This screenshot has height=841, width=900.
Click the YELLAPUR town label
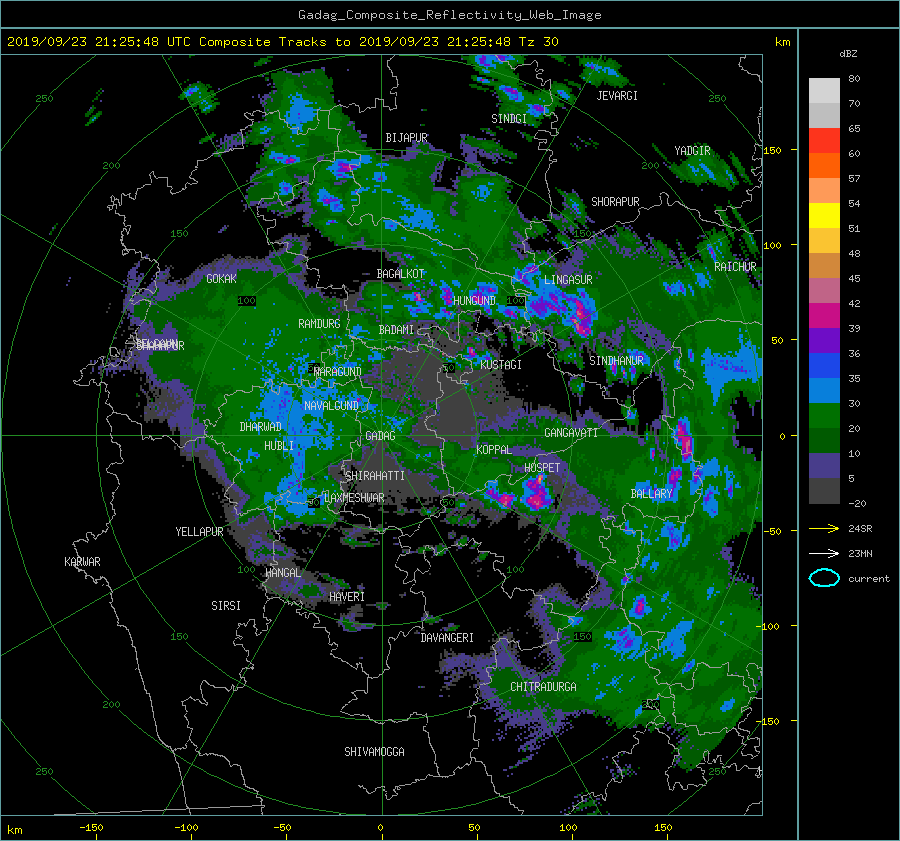point(199,532)
